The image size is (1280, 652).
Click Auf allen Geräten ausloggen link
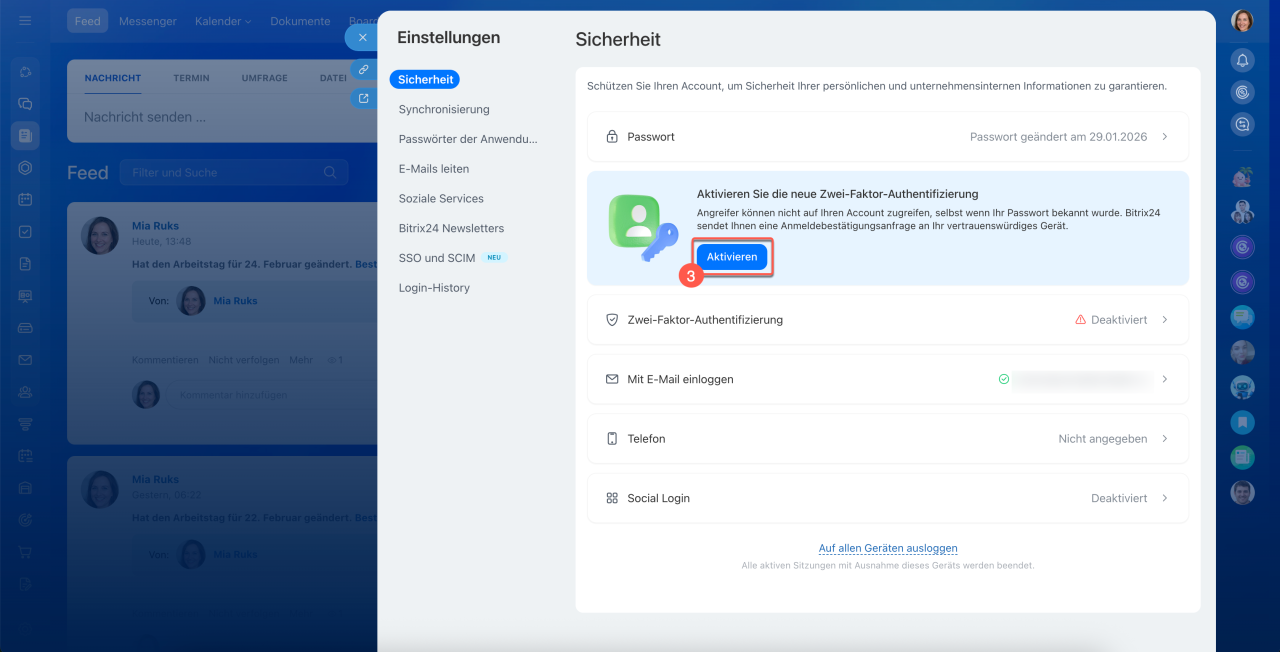(x=887, y=548)
